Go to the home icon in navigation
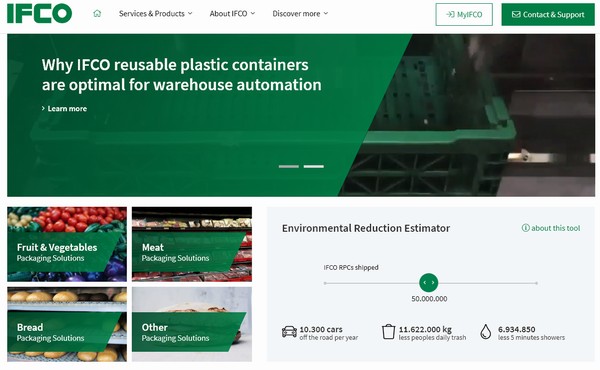Screen dimensions: 600x370 97,13
